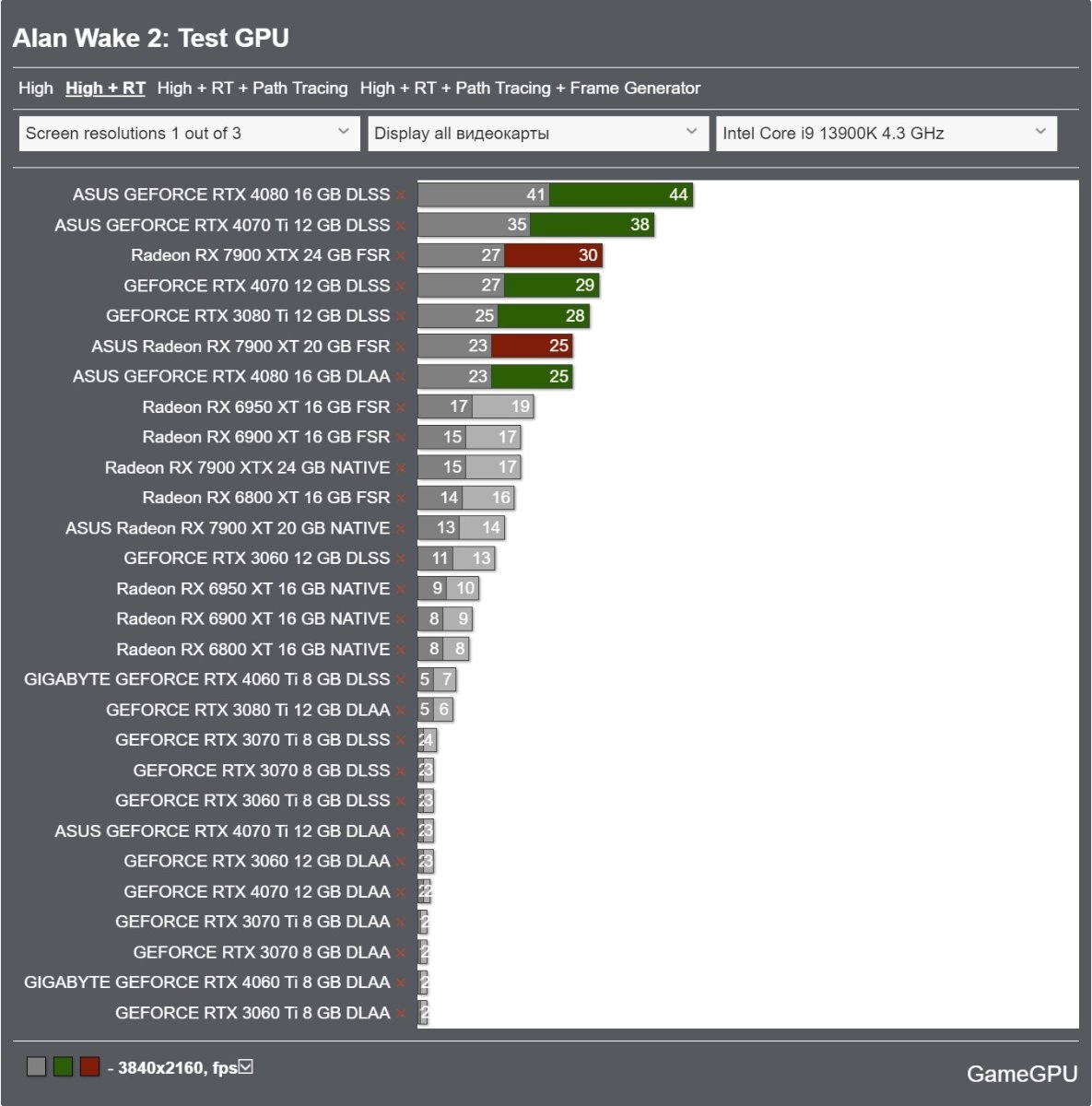Remove ASUS Radeon RX 7900 XT 20 GB FSR row
The height and width of the screenshot is (1106, 1092).
point(402,347)
